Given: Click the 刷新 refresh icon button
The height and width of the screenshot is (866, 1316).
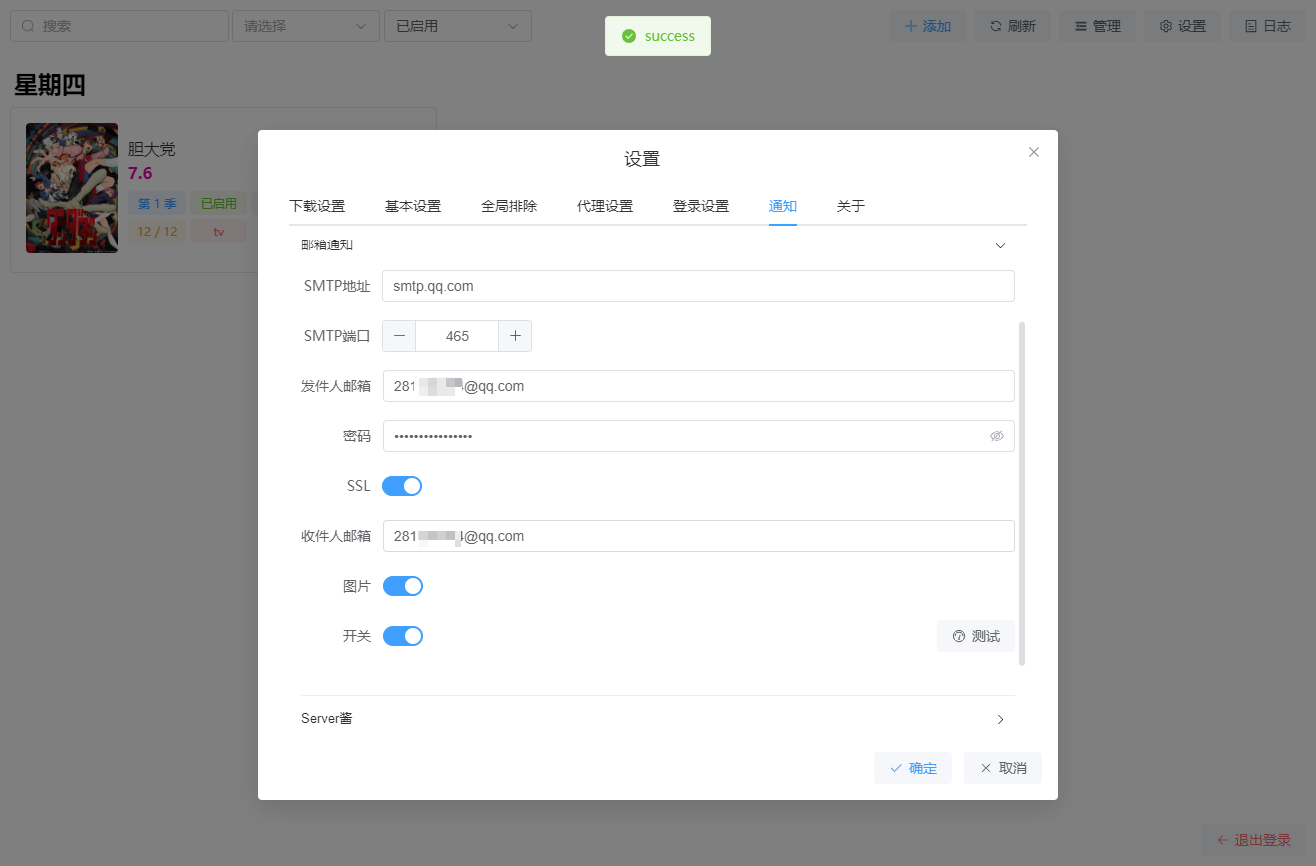Looking at the screenshot, I should [1012, 26].
